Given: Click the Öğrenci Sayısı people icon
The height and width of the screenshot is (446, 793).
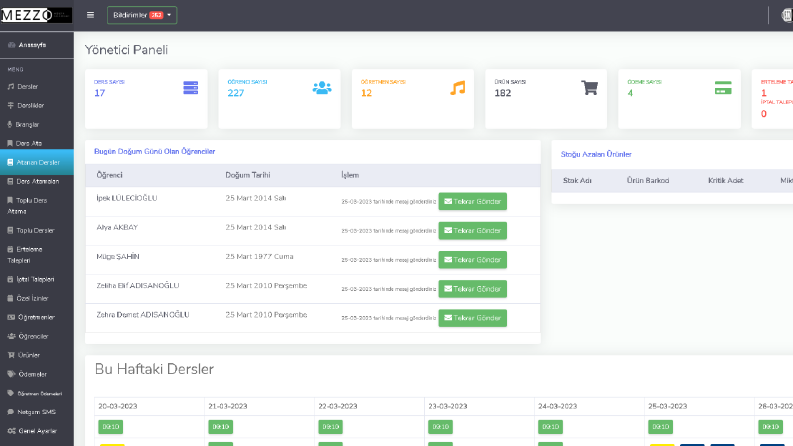Looking at the screenshot, I should [x=322, y=88].
